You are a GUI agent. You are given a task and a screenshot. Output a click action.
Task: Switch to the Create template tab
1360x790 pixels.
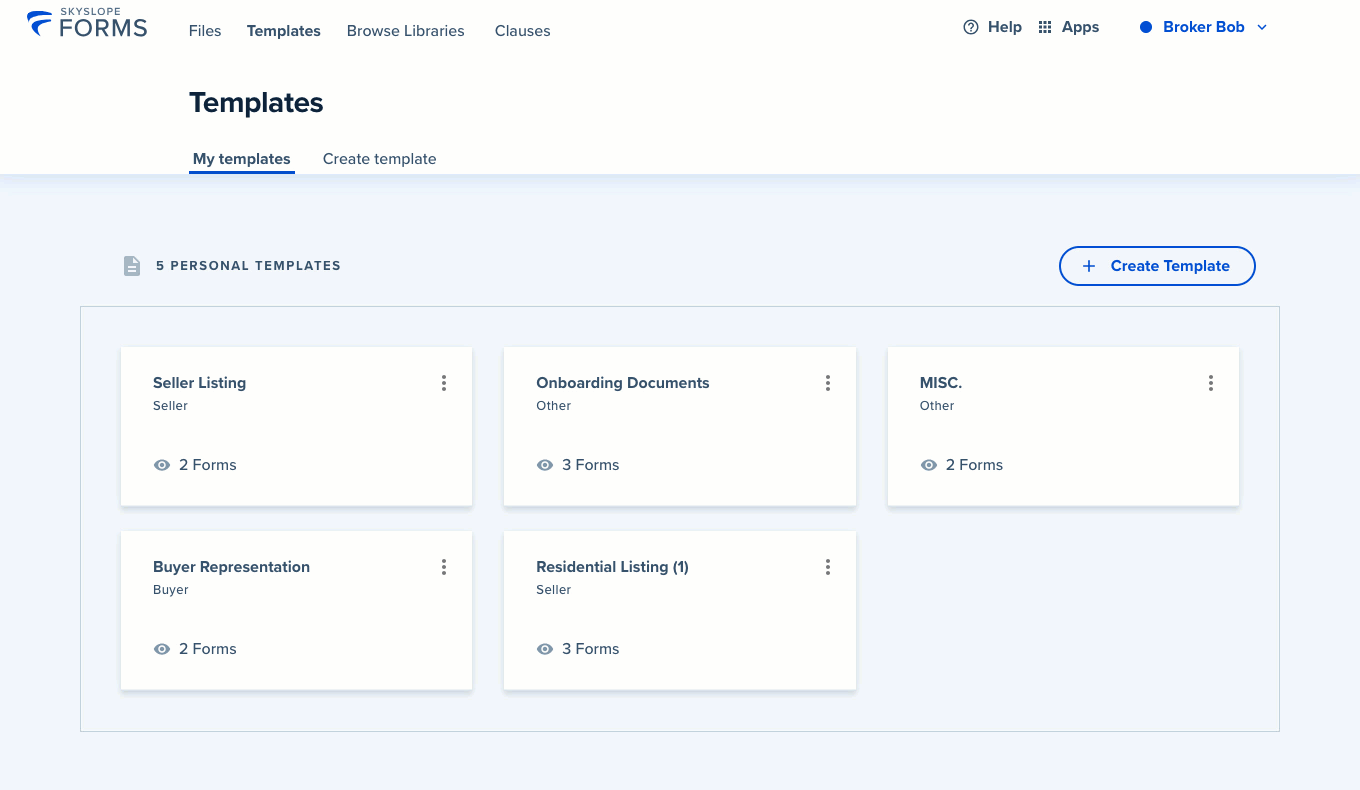click(x=380, y=159)
